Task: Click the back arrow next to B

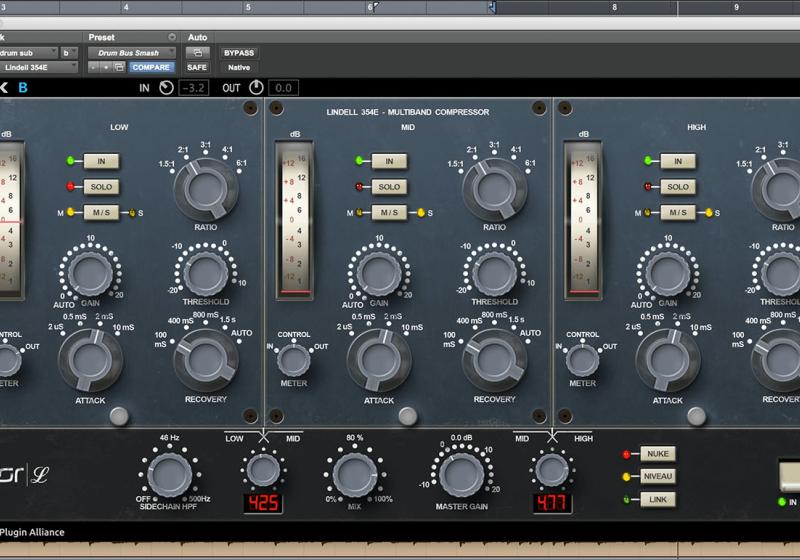Action: coord(4,88)
